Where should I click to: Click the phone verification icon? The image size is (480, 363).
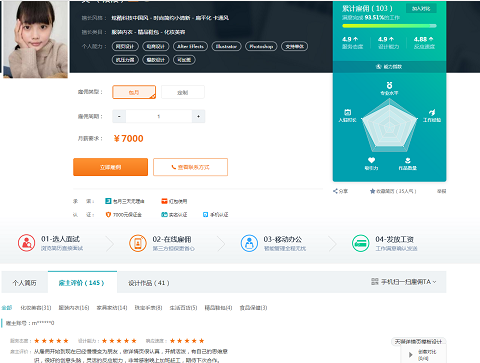point(206,215)
